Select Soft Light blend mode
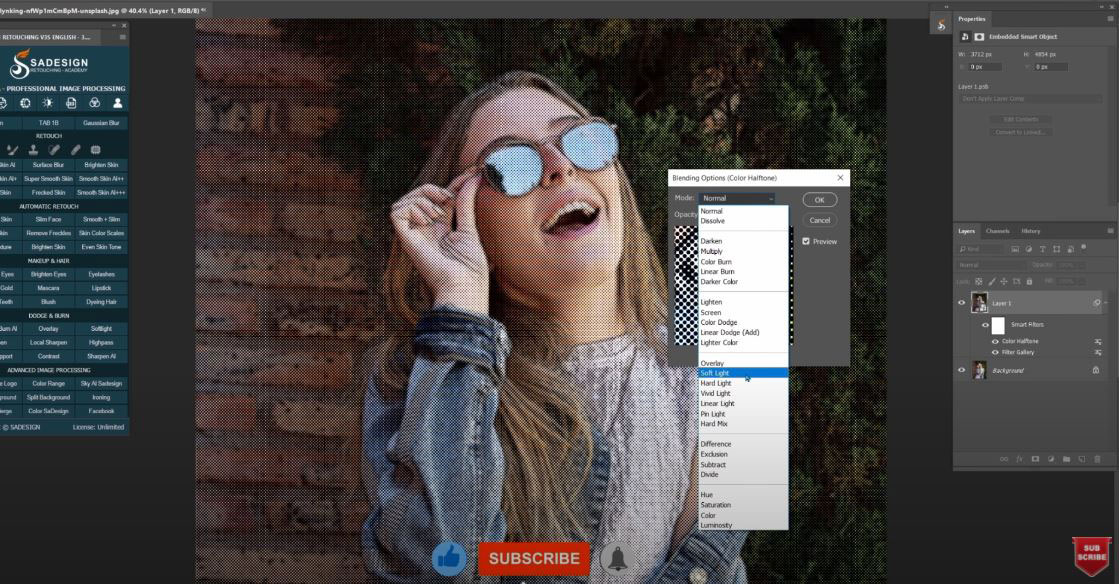 pyautogui.click(x=716, y=373)
